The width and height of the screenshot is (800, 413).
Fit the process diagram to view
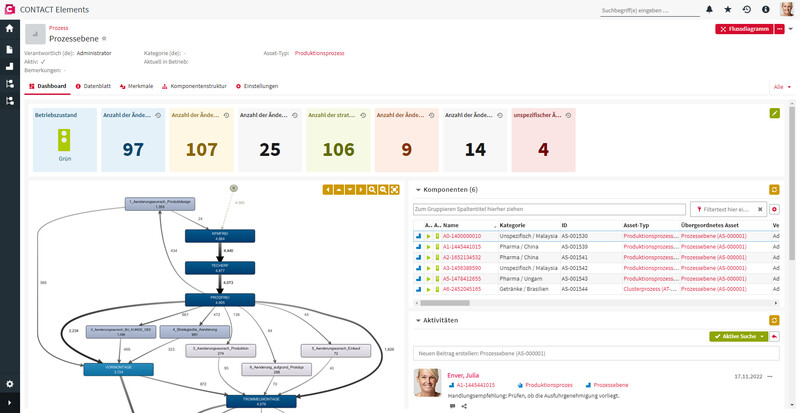coord(394,190)
